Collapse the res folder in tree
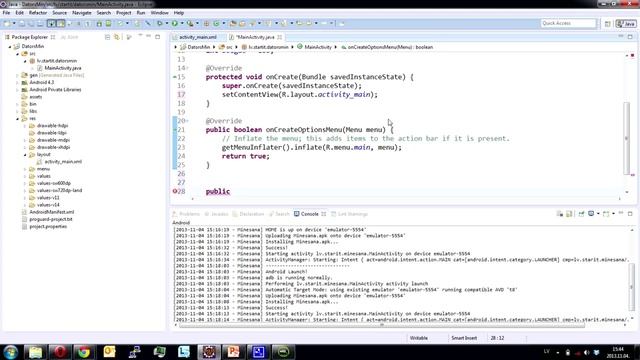This screenshot has height=360, width=640. (18, 119)
